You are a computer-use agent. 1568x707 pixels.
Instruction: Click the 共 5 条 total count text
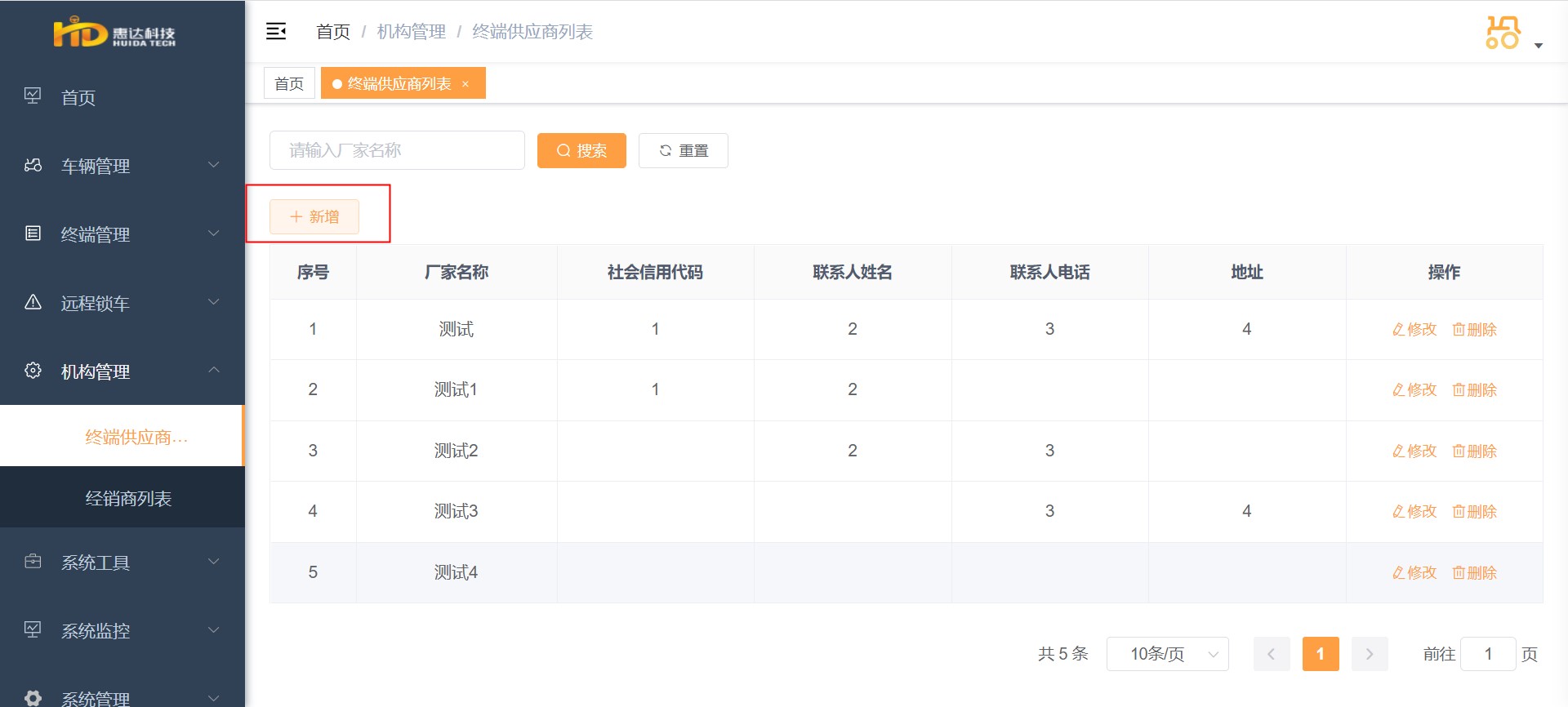coord(1063,654)
